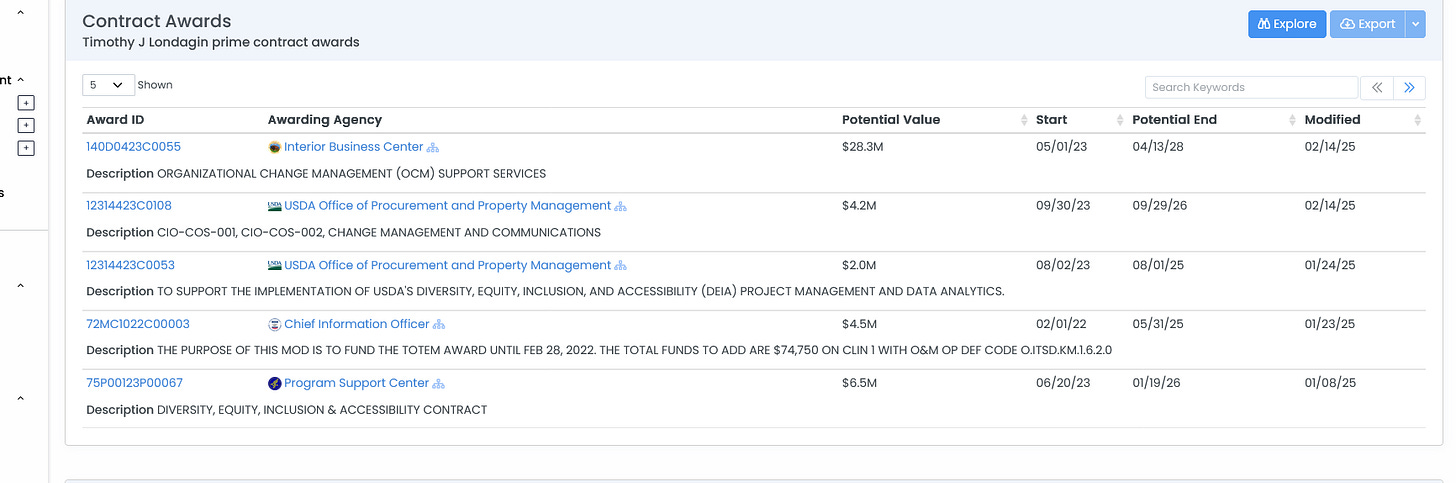
Task: Select the $28.3M potential value cell
Action: click(861, 147)
